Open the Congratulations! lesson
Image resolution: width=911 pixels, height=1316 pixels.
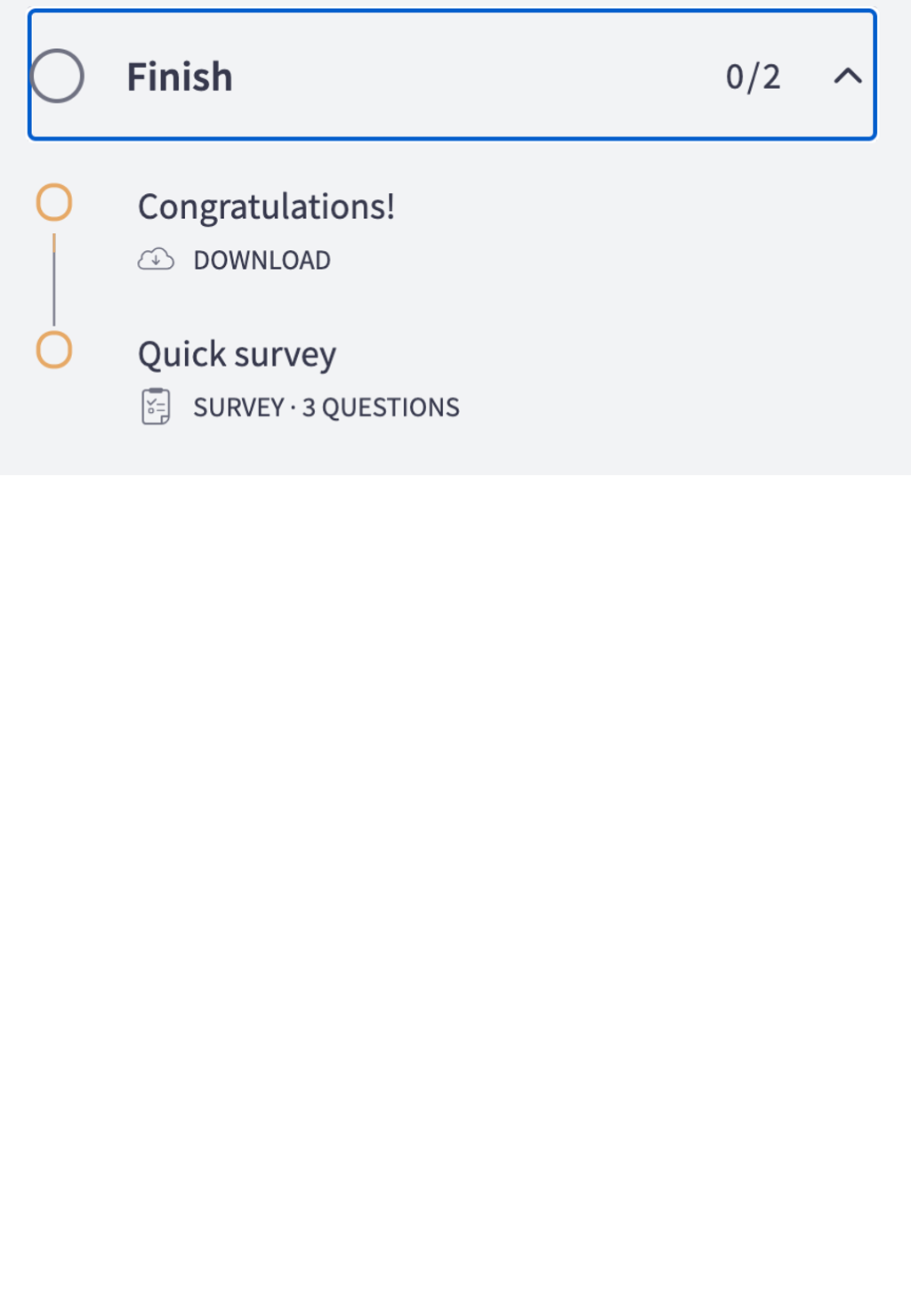tap(266, 206)
